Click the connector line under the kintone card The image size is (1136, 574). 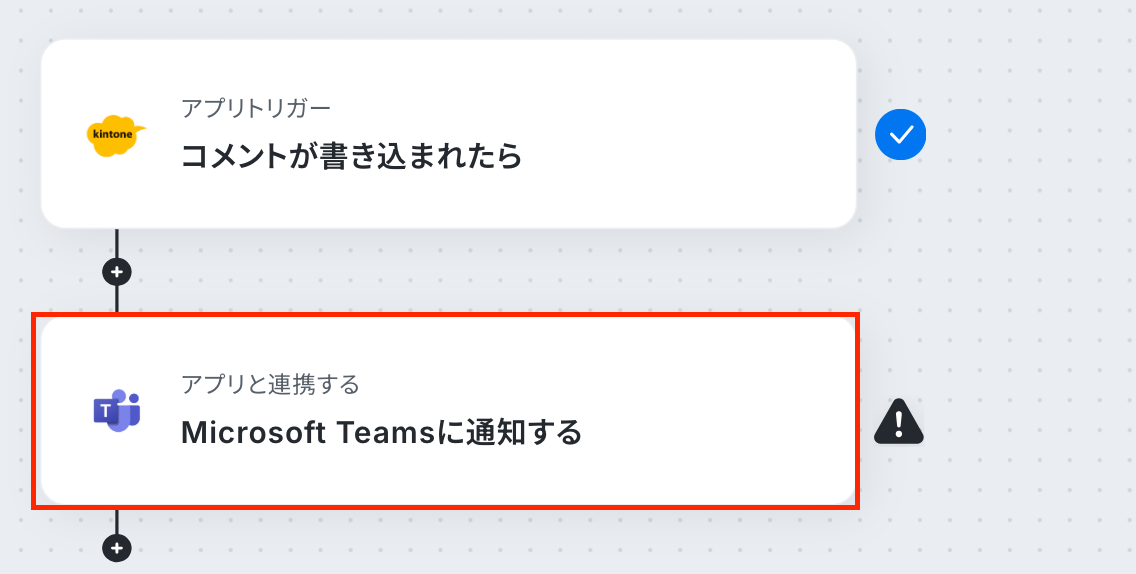click(117, 244)
